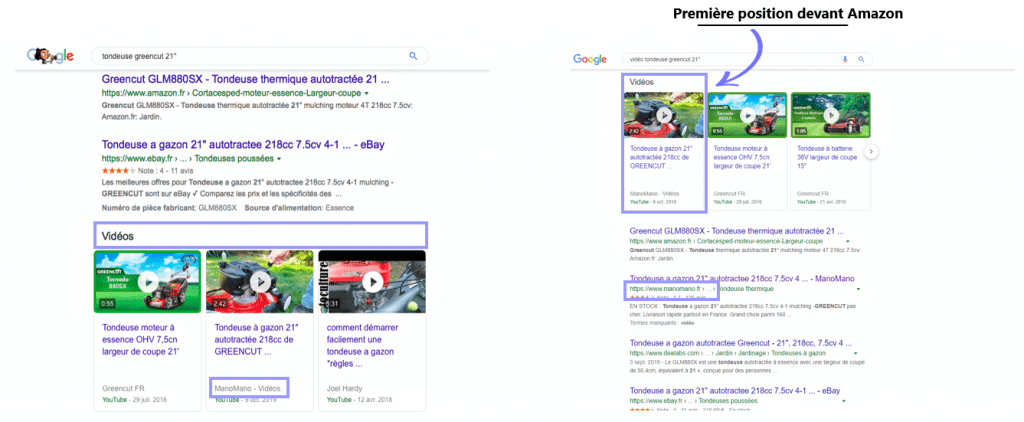Click the 'YouTube - 12 avr. 2018' source line

click(x=360, y=399)
